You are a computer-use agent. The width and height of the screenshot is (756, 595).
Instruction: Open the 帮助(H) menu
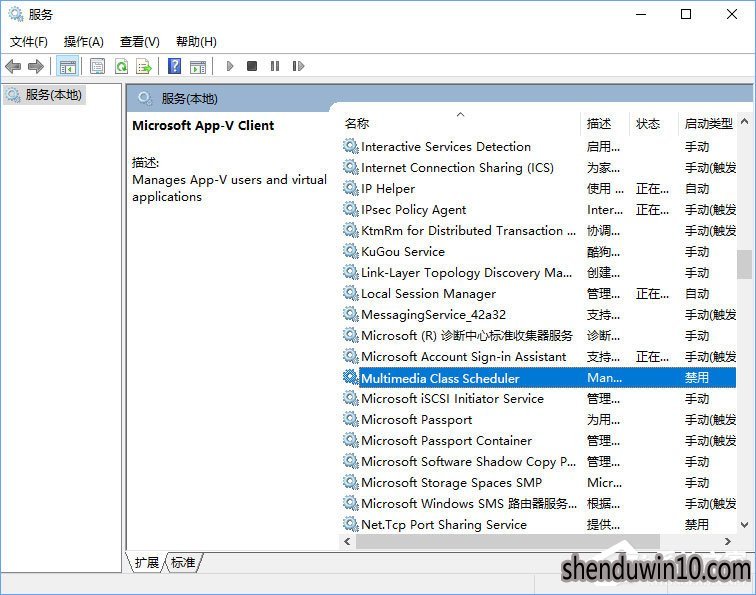click(196, 42)
